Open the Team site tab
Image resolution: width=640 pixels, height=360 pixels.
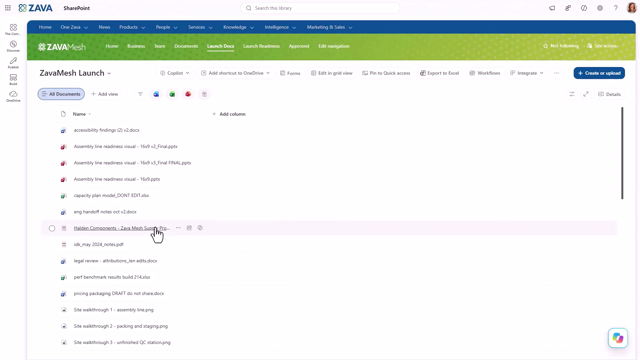tap(160, 46)
